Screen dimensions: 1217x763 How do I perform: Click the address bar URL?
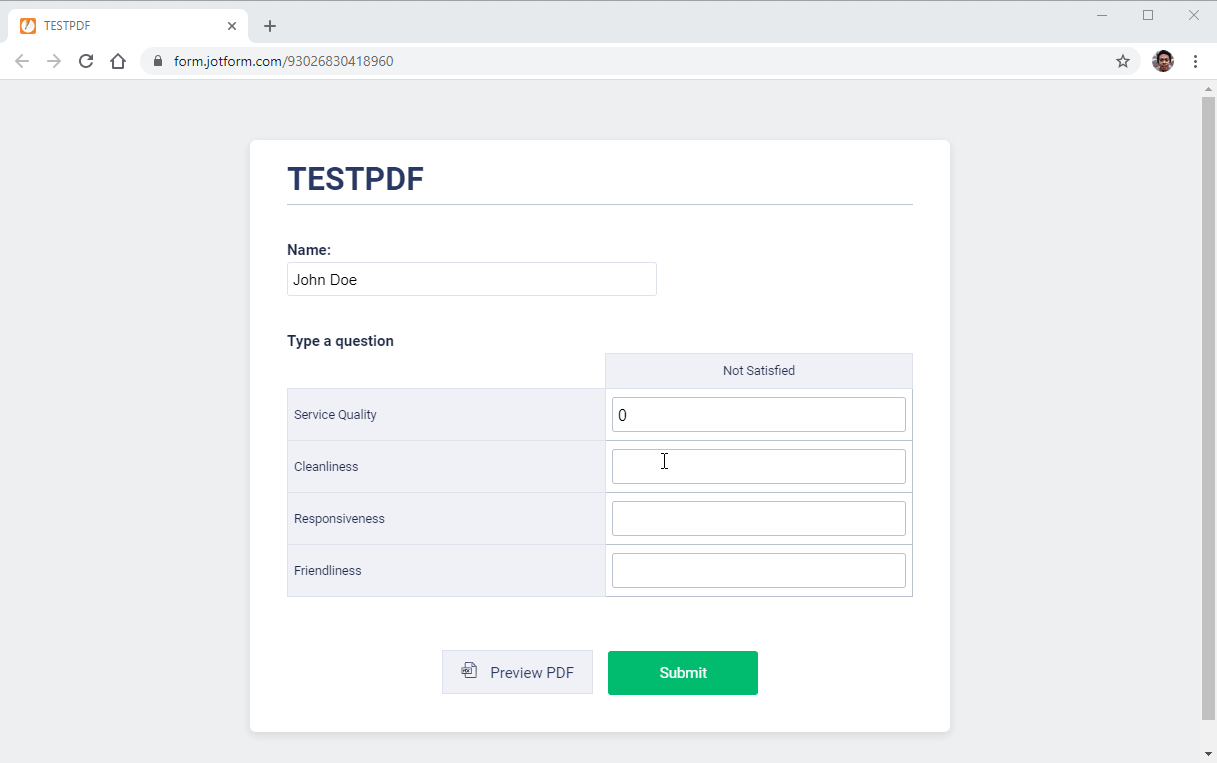tap(284, 61)
